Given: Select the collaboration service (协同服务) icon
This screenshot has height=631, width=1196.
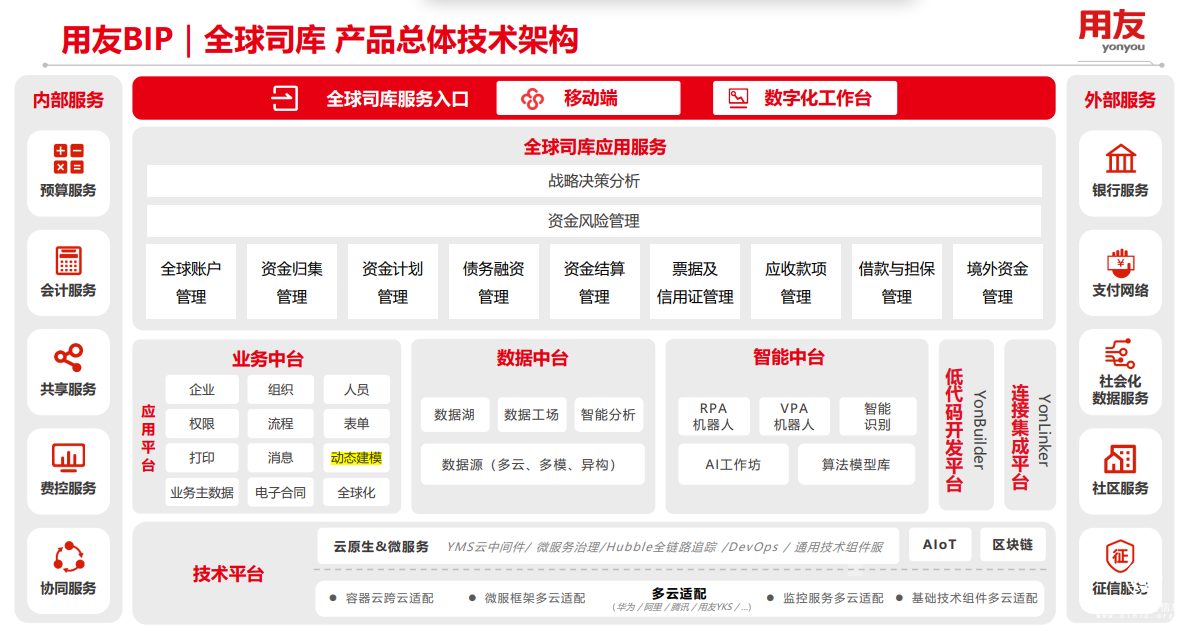Looking at the screenshot, I should pyautogui.click(x=68, y=557).
